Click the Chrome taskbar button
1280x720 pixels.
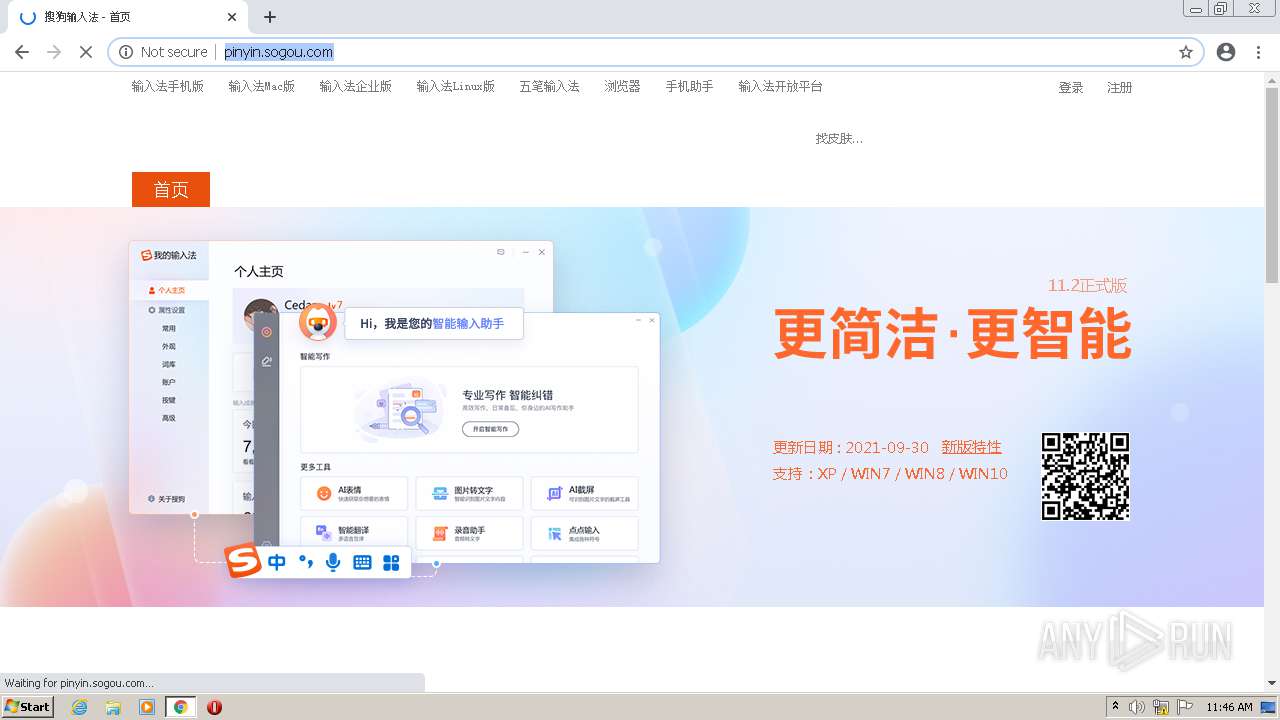pyautogui.click(x=181, y=707)
